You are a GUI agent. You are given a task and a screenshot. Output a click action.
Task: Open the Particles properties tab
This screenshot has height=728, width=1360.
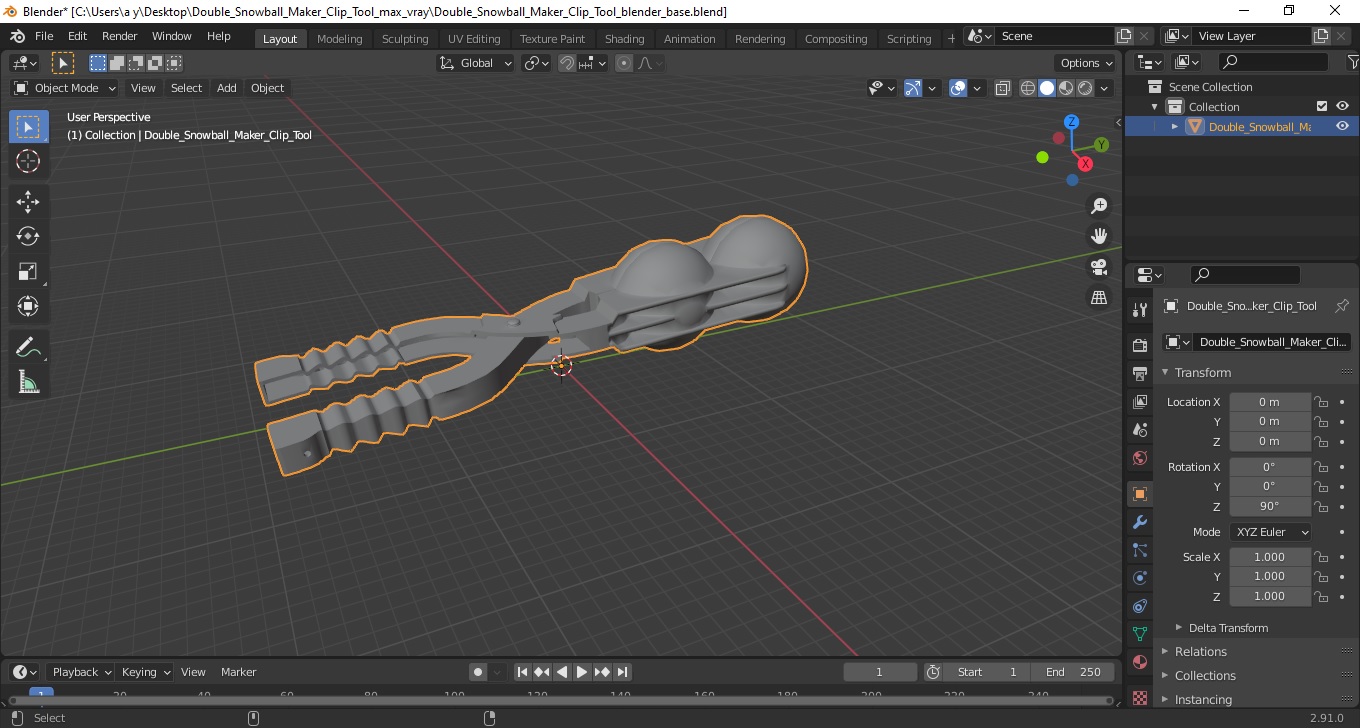click(x=1140, y=550)
